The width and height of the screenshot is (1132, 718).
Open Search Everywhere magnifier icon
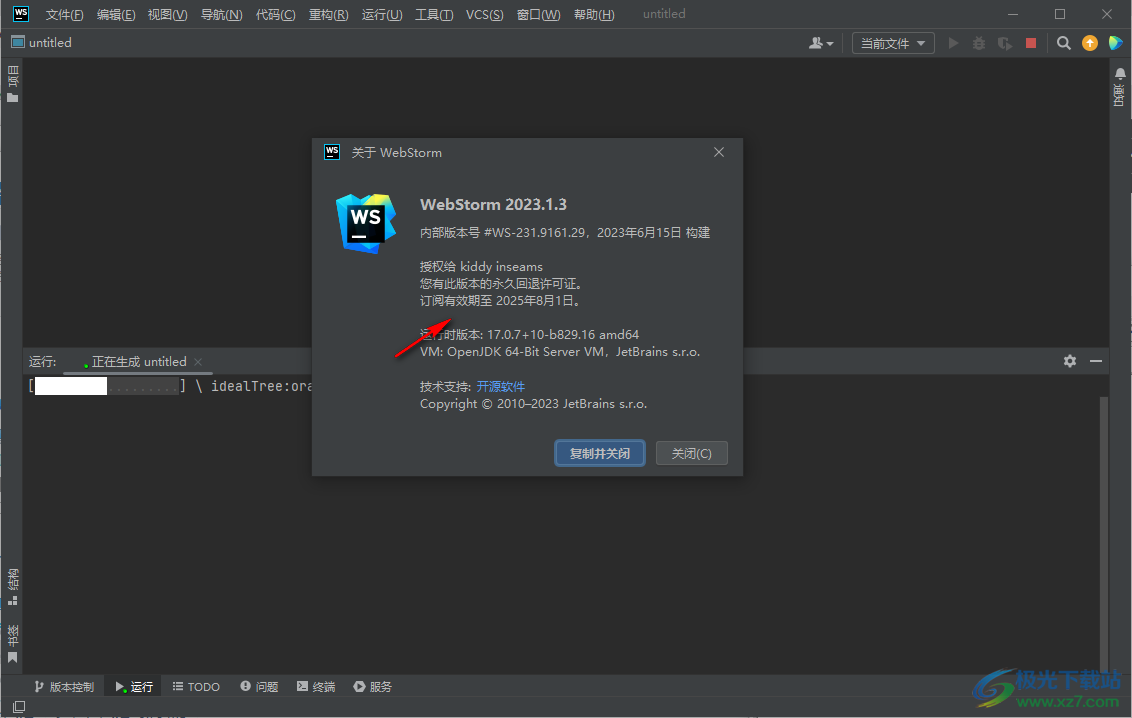click(1063, 43)
